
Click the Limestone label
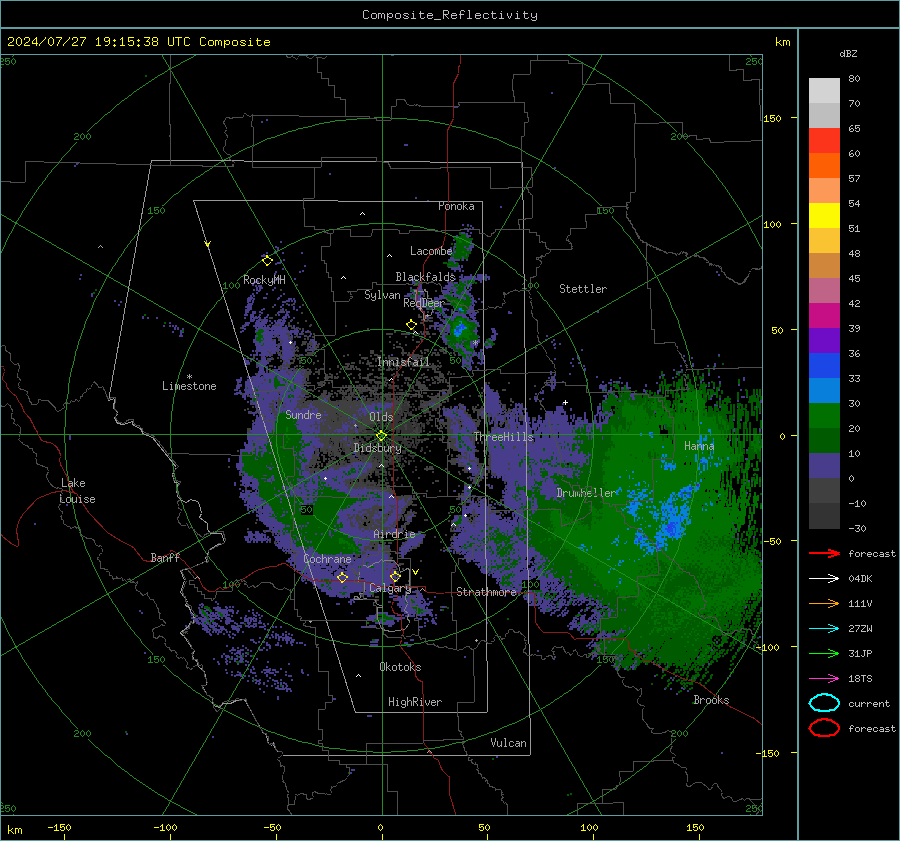[189, 386]
